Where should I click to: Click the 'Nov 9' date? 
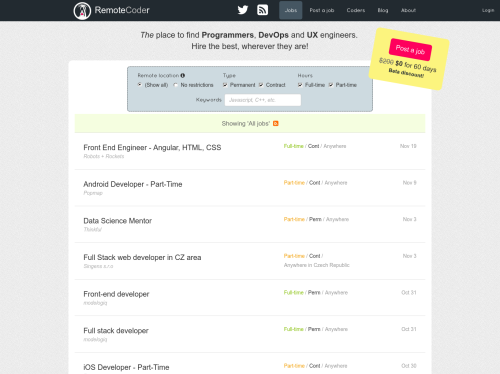pos(410,183)
